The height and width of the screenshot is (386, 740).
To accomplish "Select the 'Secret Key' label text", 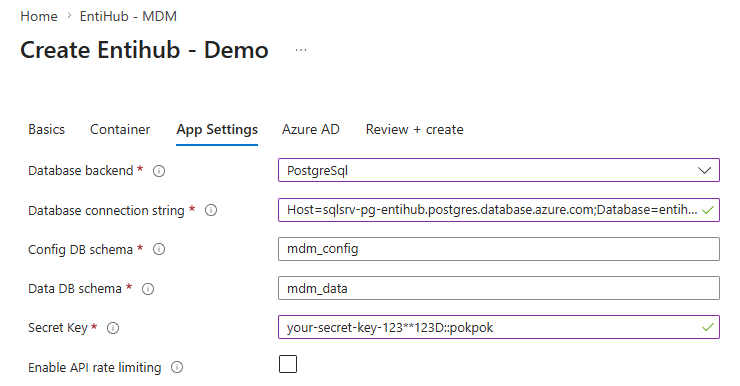I will tap(58, 328).
